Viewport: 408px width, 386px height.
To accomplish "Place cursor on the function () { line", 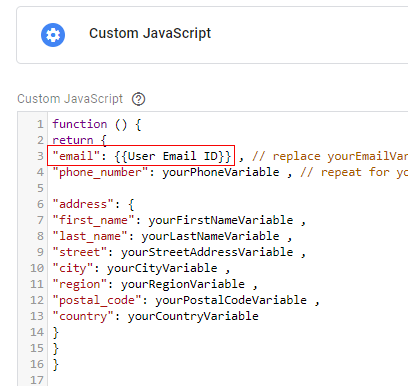I will coord(97,124).
